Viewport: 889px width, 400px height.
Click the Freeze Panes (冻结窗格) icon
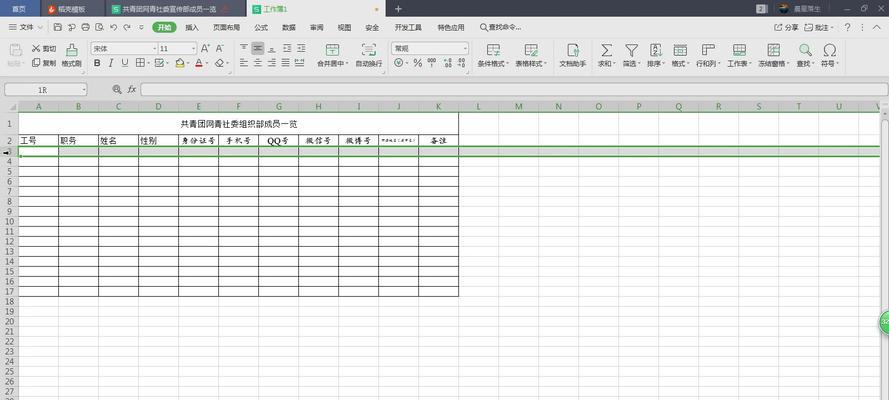coord(771,50)
